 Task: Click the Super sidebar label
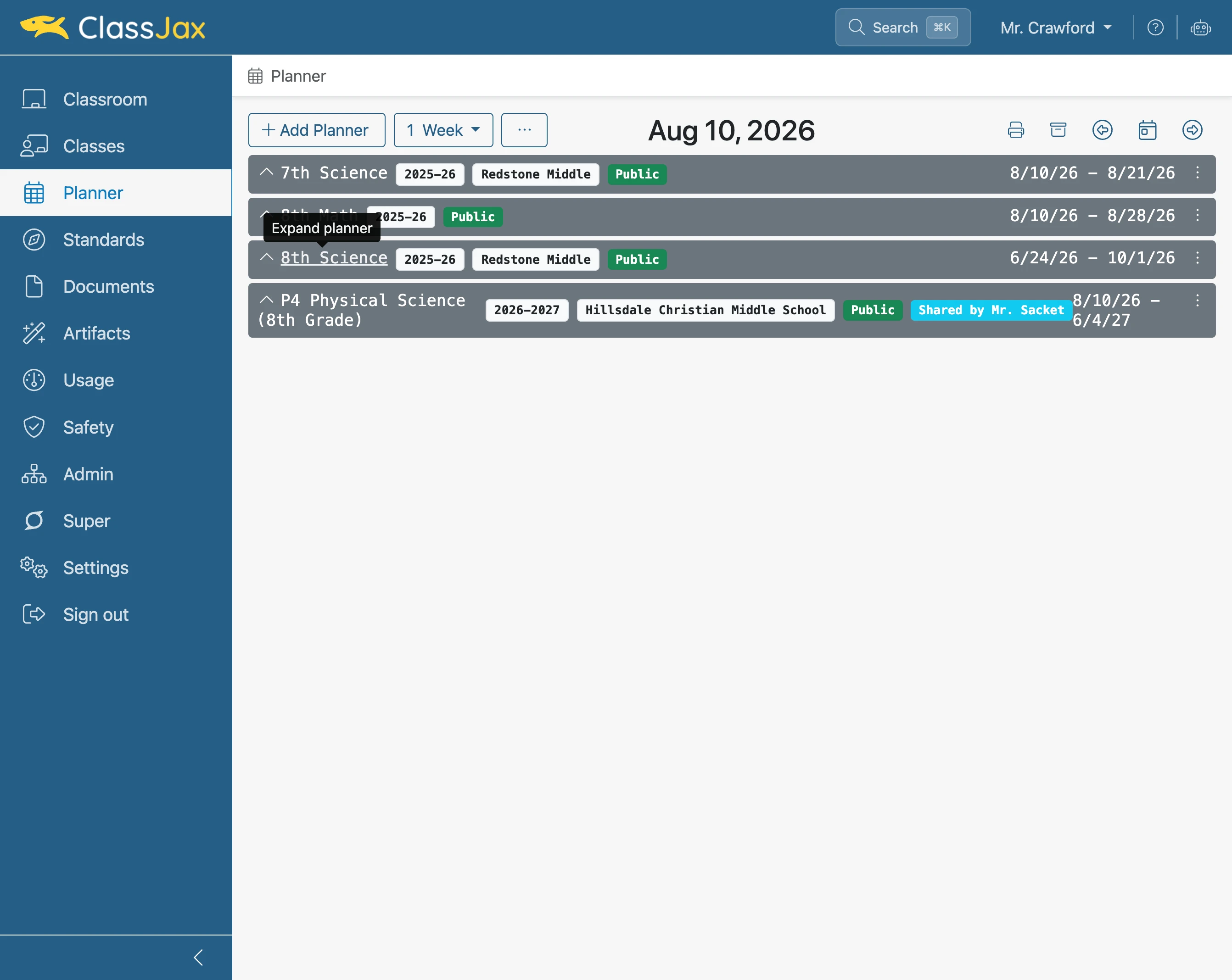(x=86, y=520)
